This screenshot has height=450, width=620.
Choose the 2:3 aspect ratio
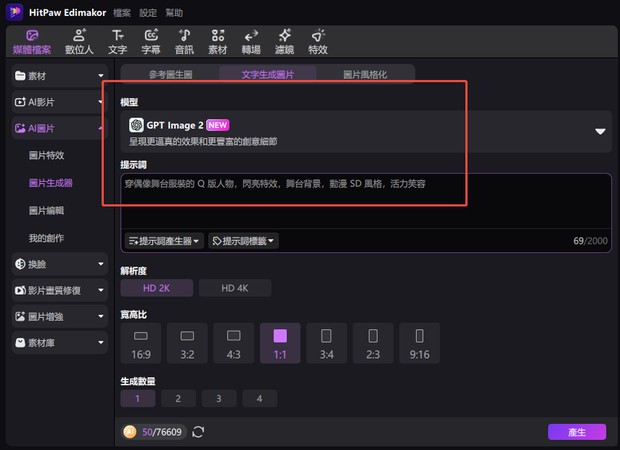pos(373,343)
